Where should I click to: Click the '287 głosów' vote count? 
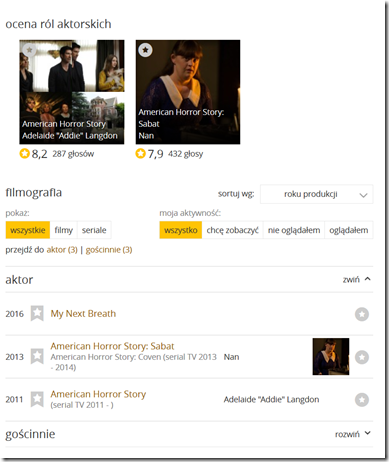73,154
